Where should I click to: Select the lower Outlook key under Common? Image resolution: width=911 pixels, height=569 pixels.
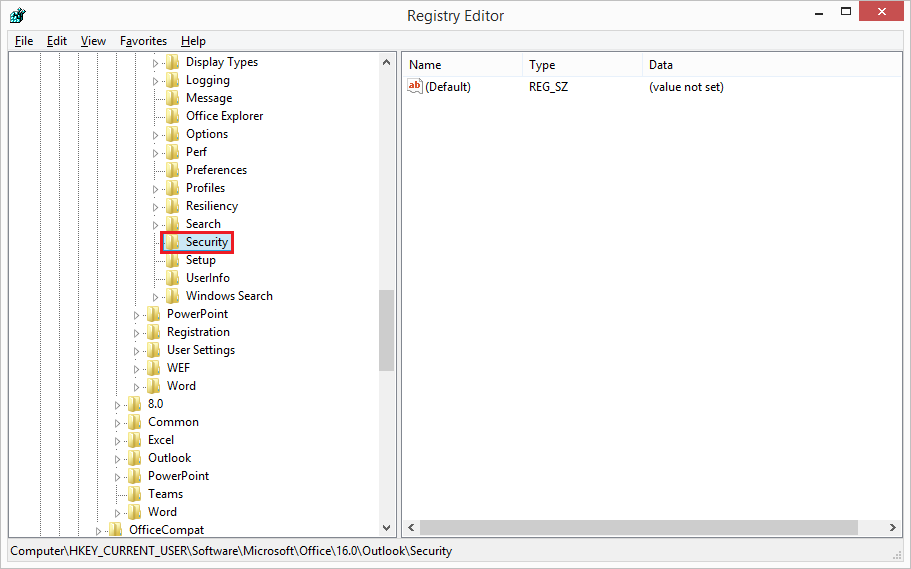[x=169, y=458]
